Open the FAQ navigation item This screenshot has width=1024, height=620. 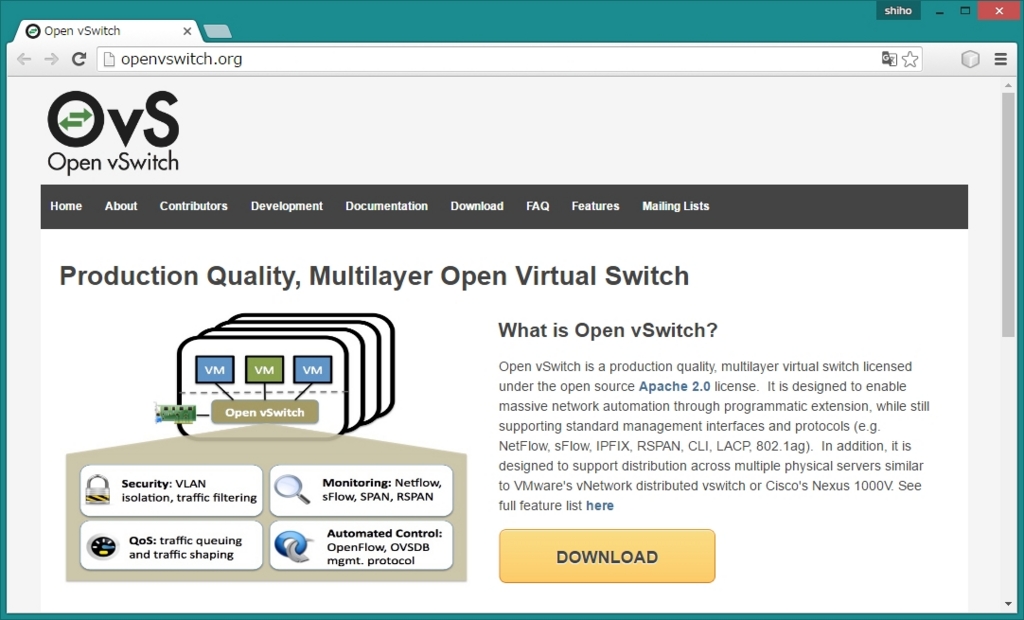click(537, 206)
